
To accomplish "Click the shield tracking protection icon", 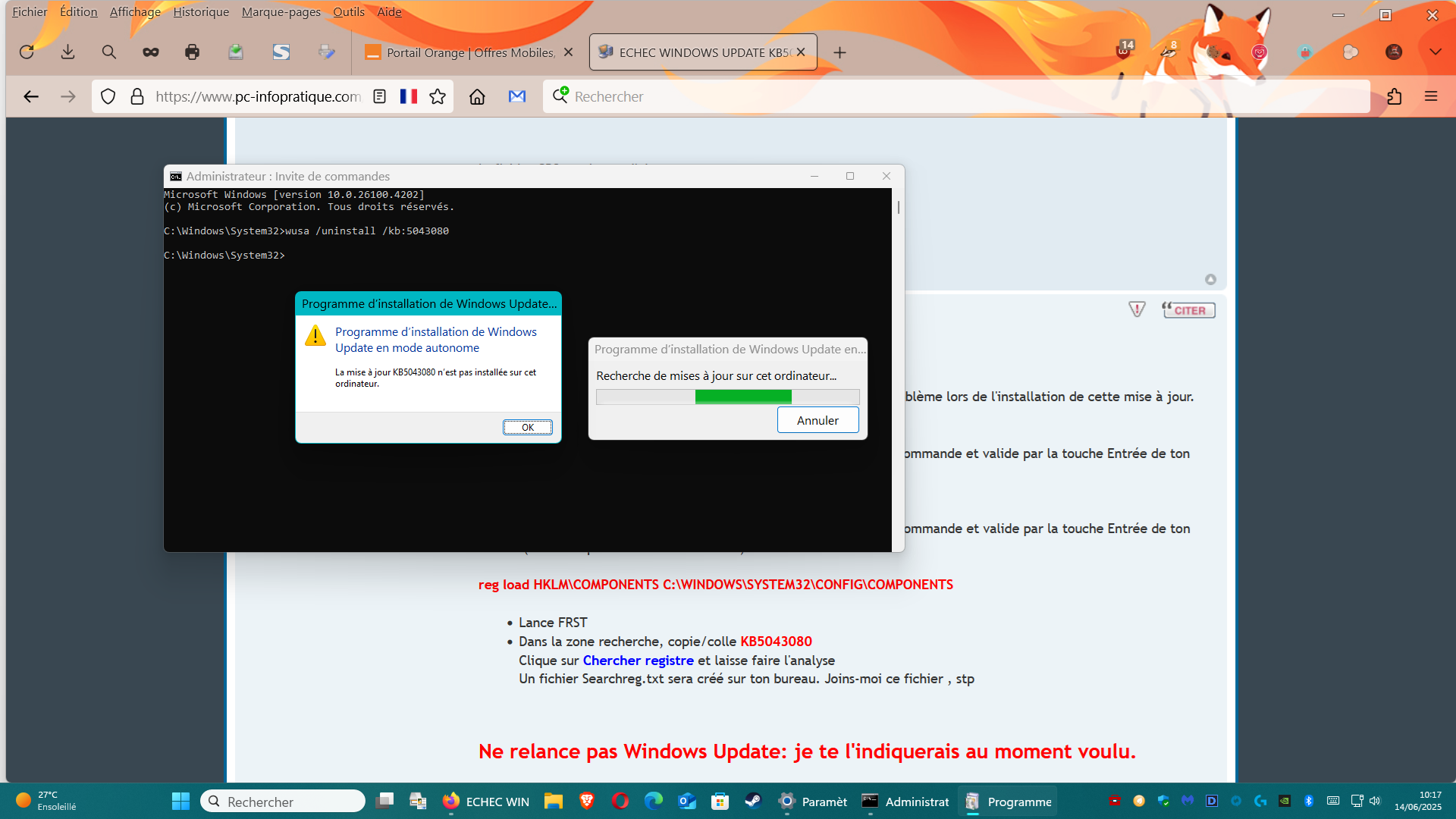I will pyautogui.click(x=108, y=96).
